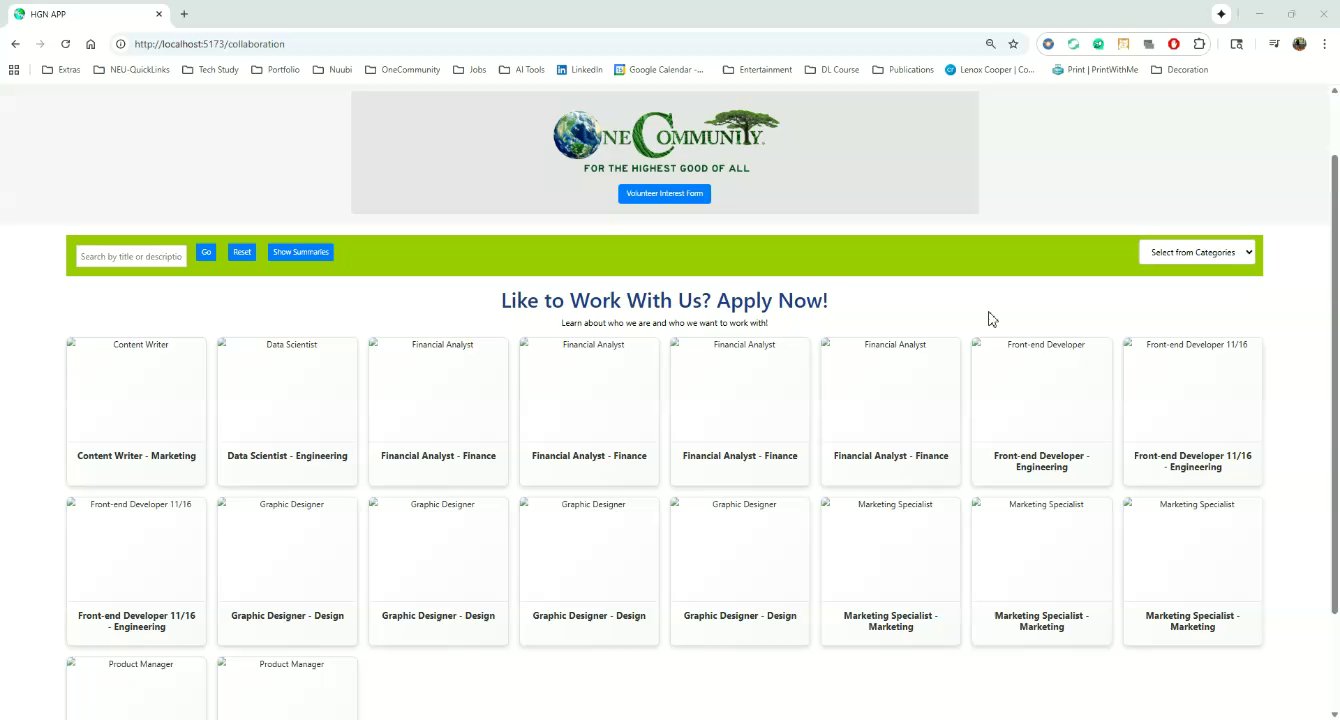Switch to HGN APP browser tab
The width and height of the screenshot is (1340, 720).
[x=85, y=14]
